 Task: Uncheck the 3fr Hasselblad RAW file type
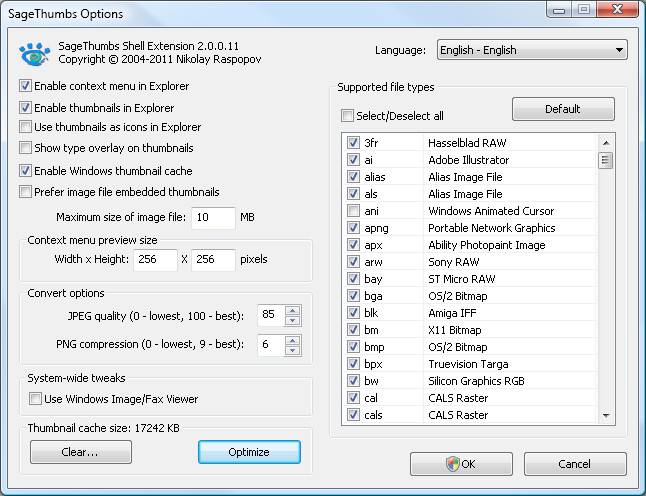[353, 143]
